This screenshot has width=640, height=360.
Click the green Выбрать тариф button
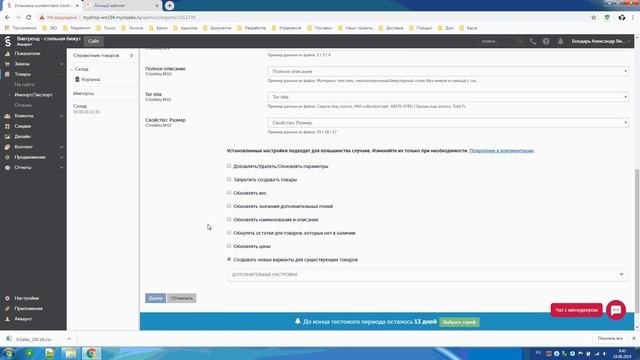(459, 322)
